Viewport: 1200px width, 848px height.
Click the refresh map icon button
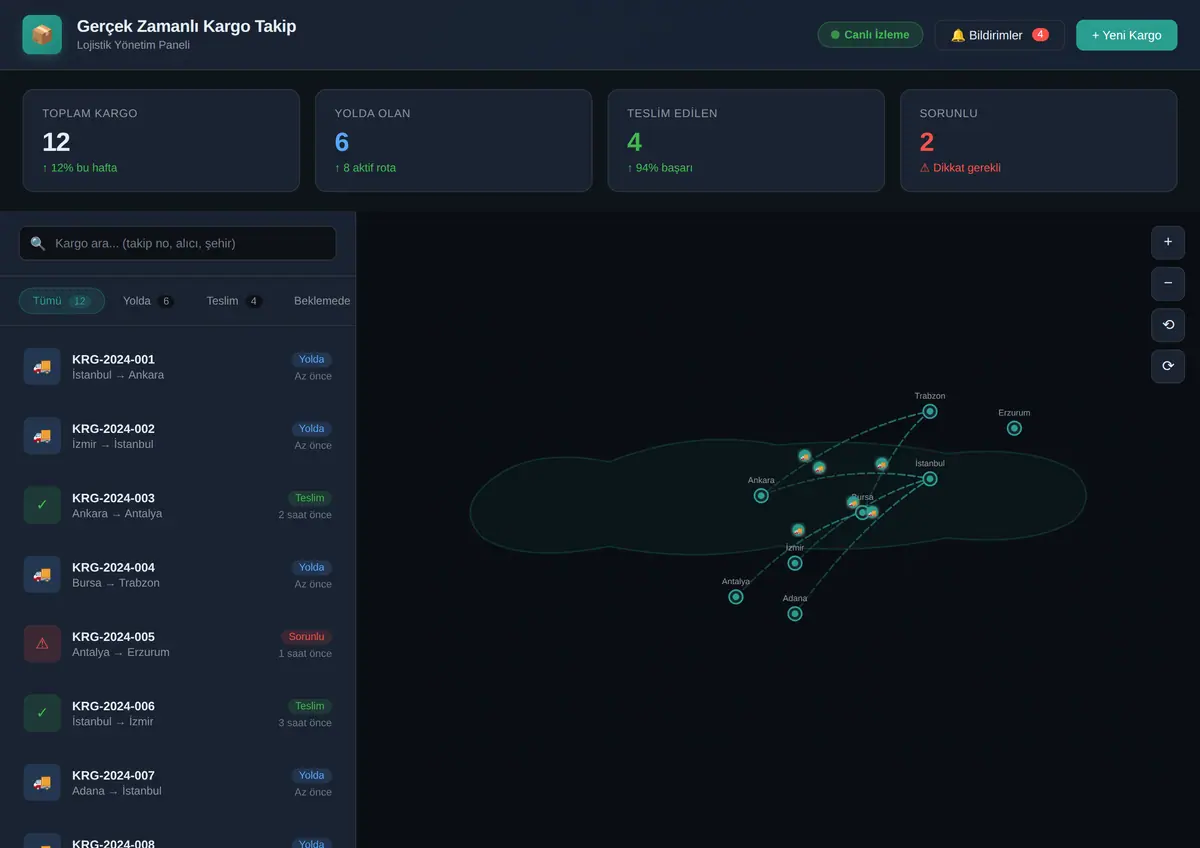pos(1168,366)
